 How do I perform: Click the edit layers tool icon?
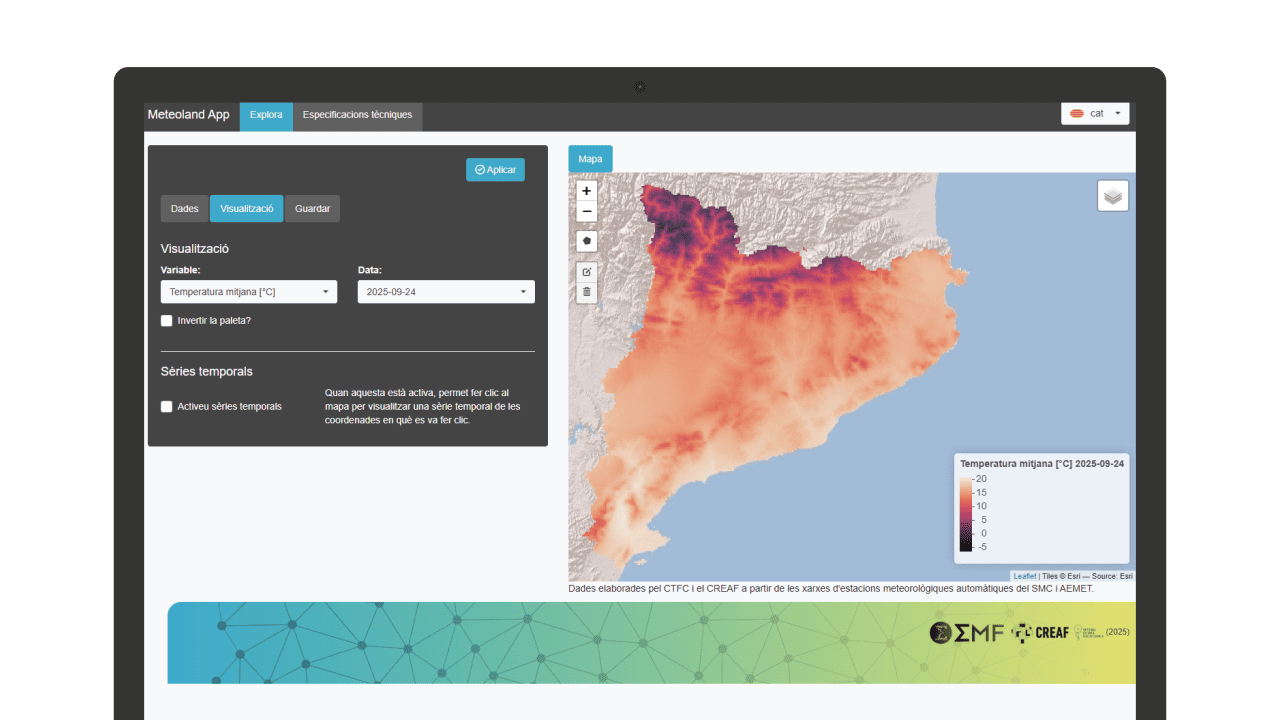click(x=587, y=272)
